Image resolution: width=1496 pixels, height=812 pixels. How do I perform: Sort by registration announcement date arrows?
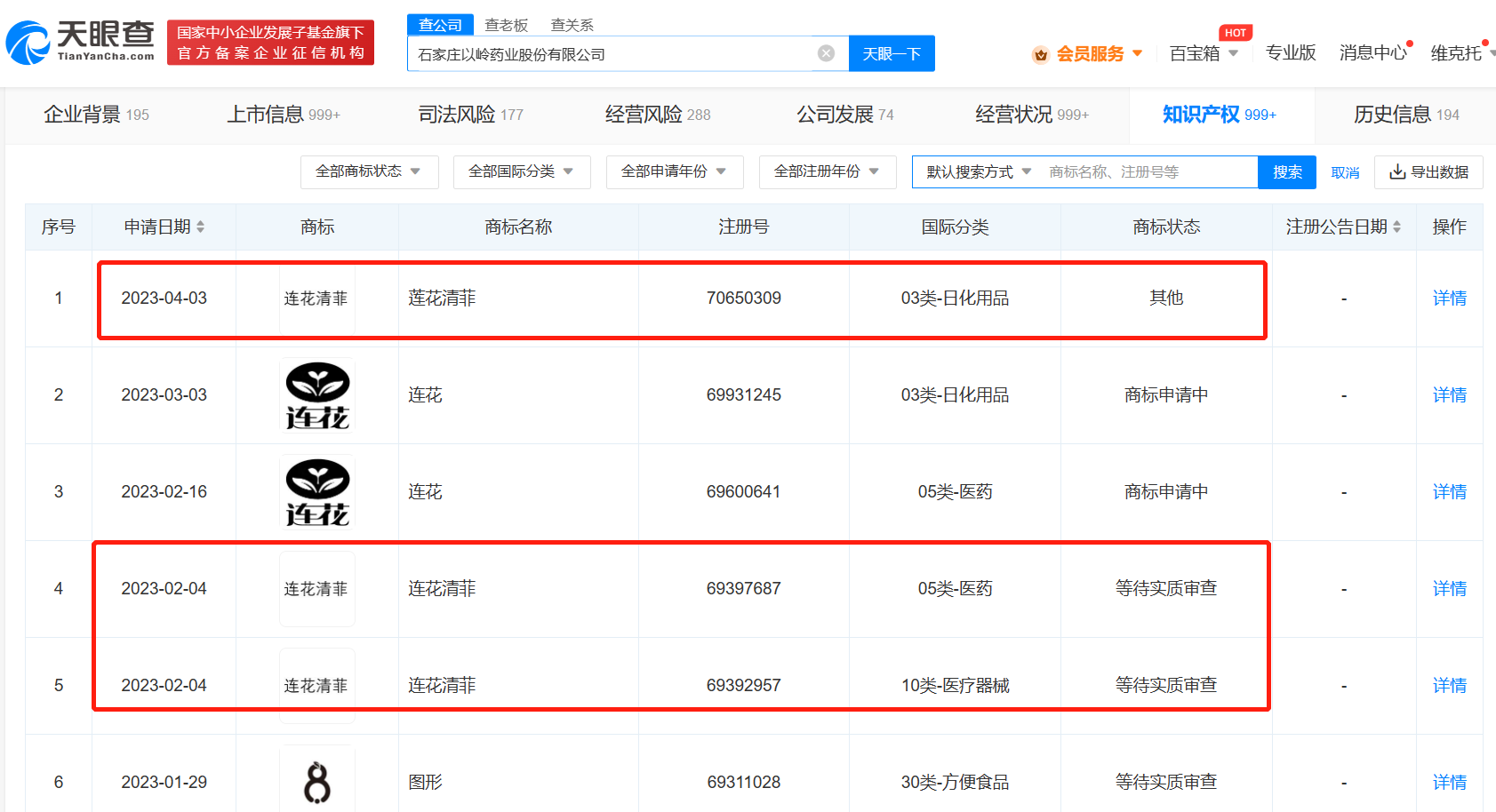click(1396, 227)
